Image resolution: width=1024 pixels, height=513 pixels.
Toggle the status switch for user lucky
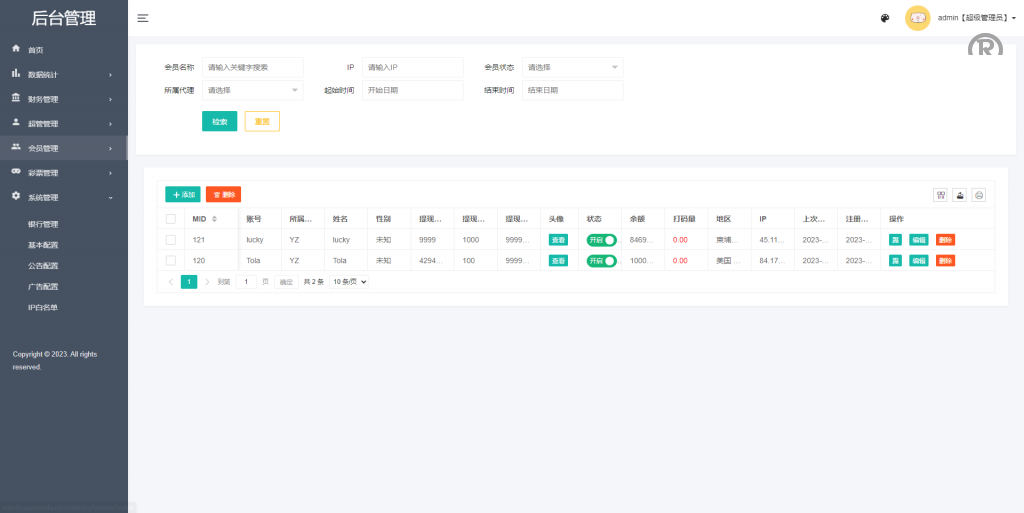click(602, 240)
